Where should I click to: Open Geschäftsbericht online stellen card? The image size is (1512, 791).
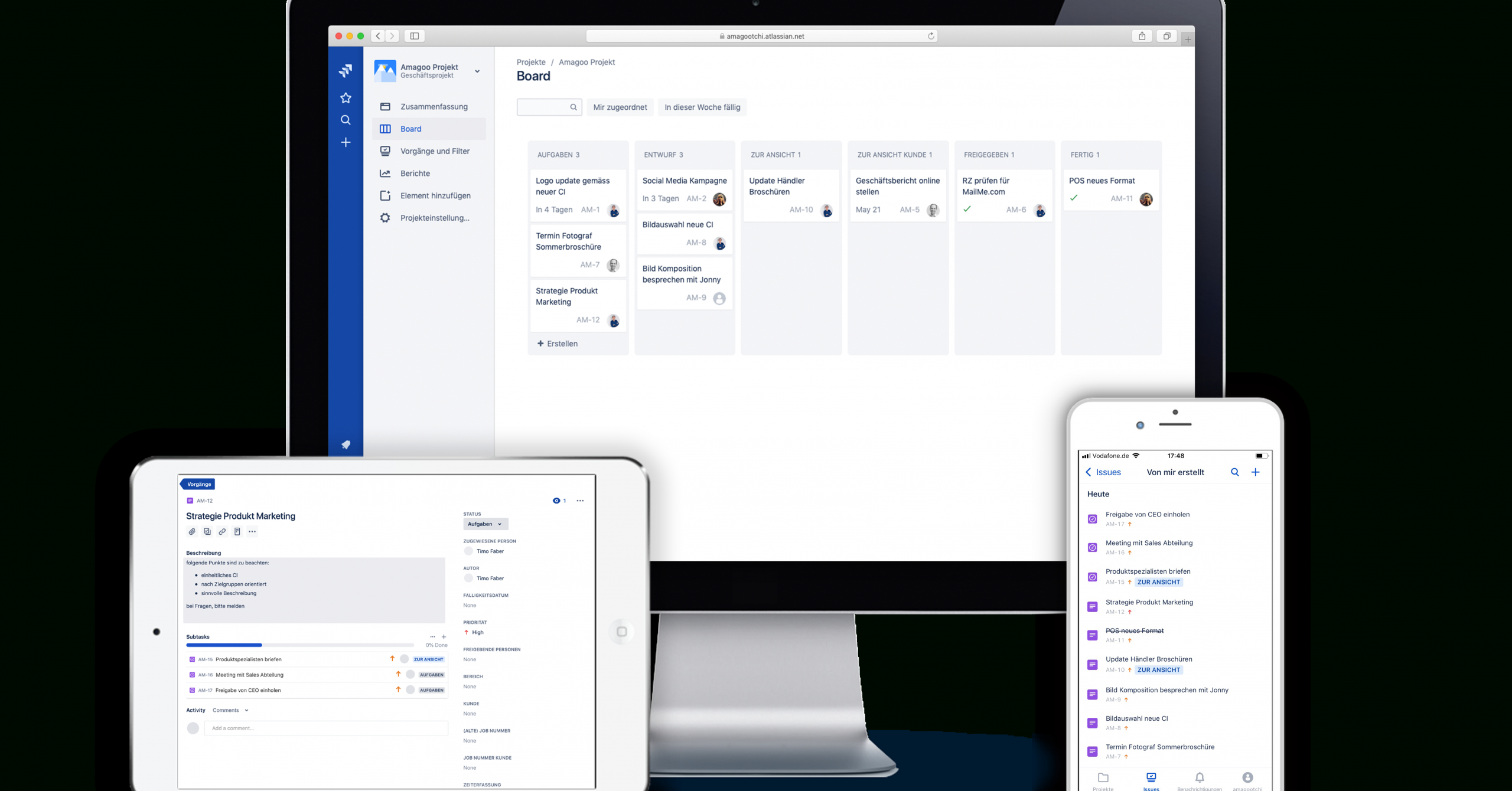tap(898, 195)
